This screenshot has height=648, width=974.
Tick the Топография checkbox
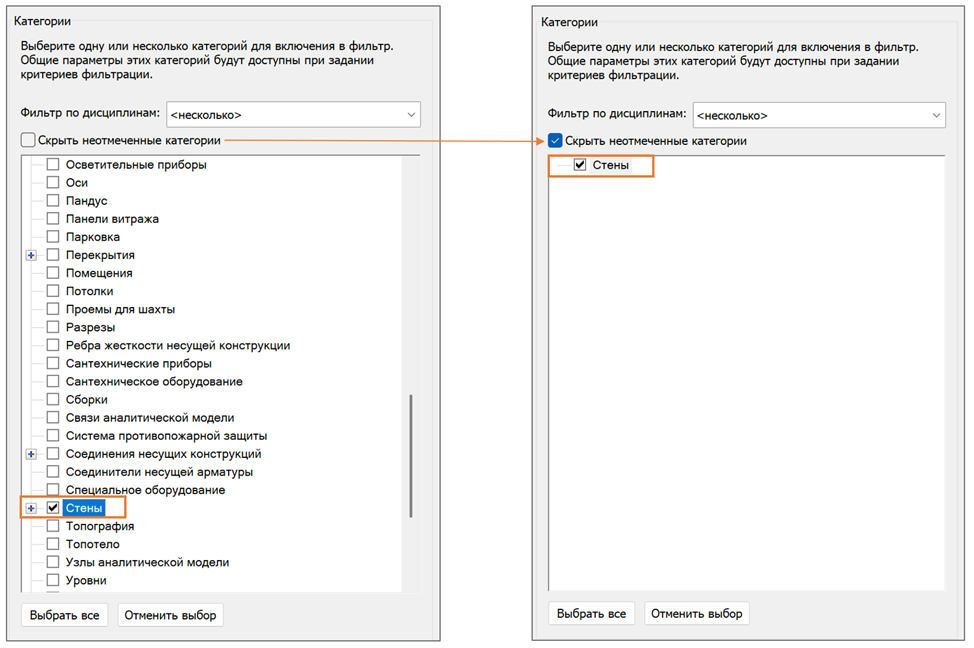click(x=53, y=526)
